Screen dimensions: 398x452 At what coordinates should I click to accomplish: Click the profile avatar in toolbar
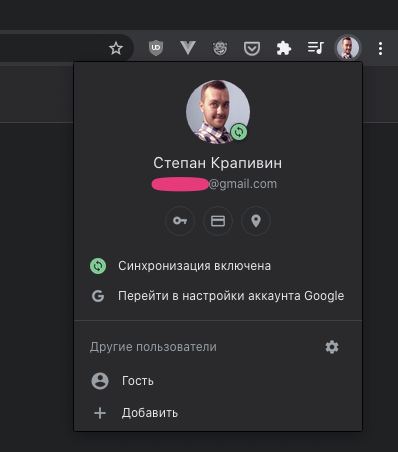(348, 48)
